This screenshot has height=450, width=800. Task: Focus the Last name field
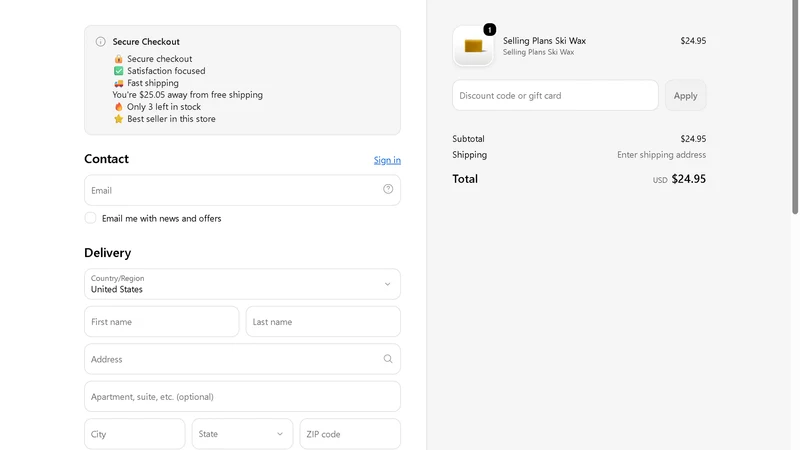click(x=323, y=321)
